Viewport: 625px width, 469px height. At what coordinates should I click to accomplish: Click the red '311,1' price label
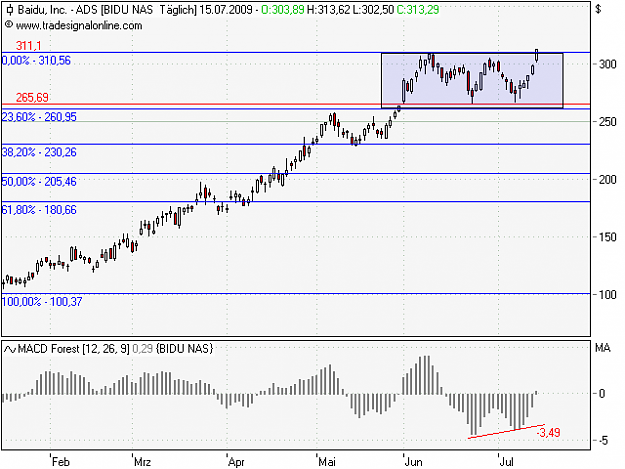point(28,45)
